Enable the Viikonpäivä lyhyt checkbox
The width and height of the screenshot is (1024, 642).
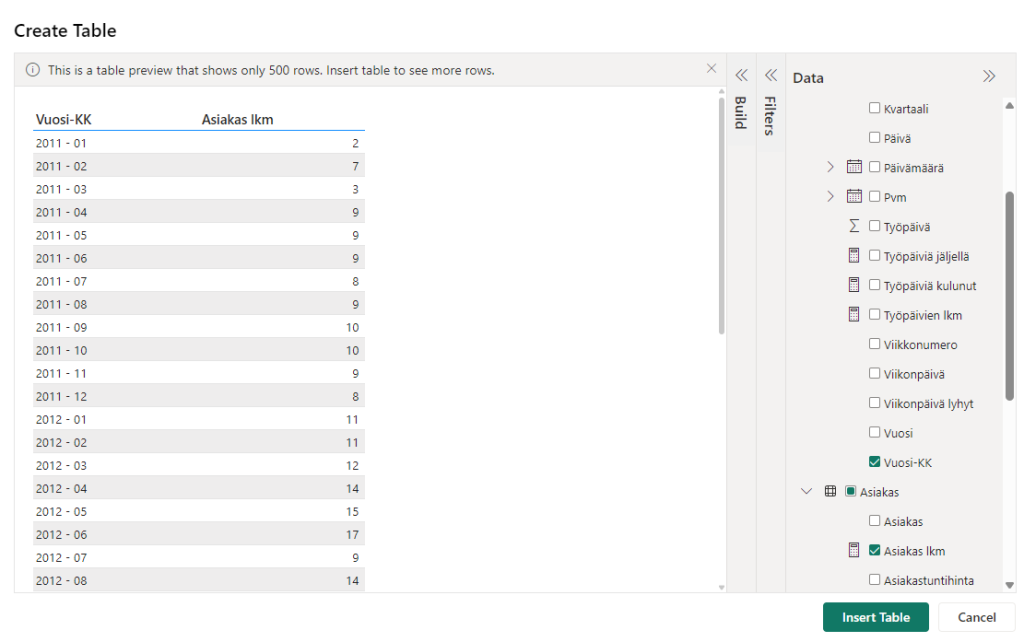click(874, 402)
